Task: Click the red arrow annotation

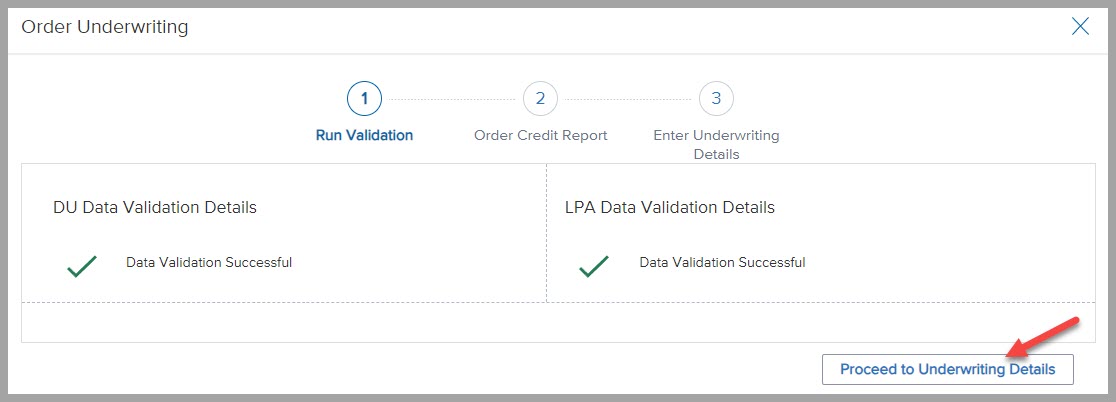Action: pyautogui.click(x=1044, y=338)
